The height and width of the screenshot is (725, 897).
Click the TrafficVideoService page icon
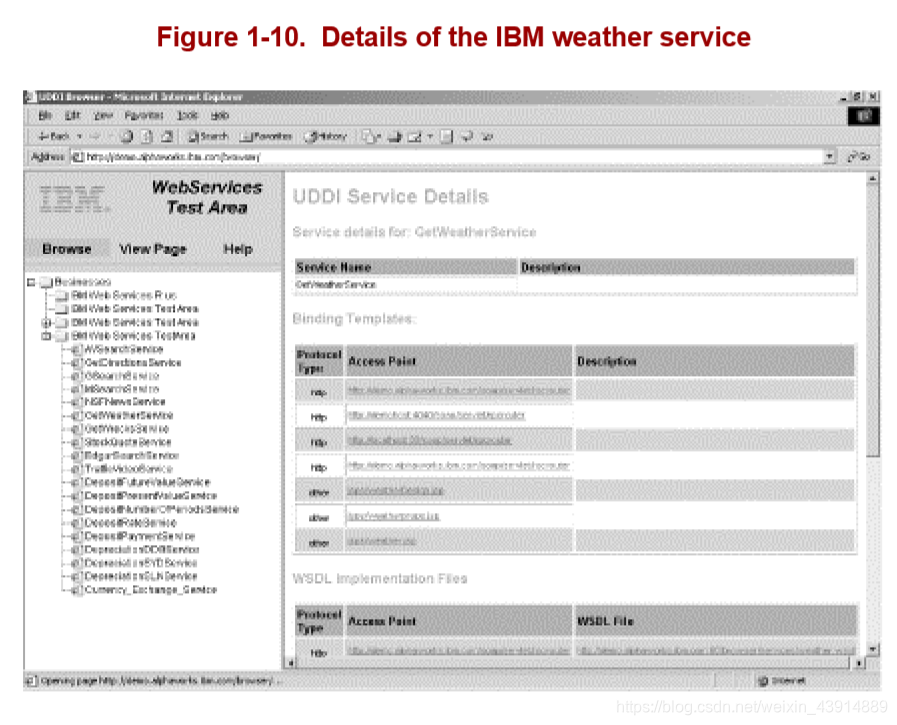(76, 469)
